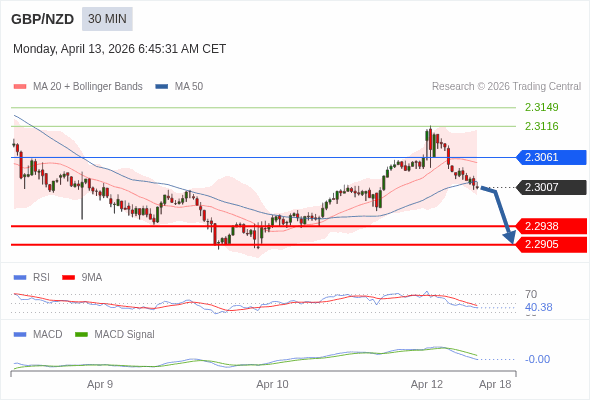Click the MACD Signal legend label
This screenshot has height=400, width=590.
click(125, 335)
